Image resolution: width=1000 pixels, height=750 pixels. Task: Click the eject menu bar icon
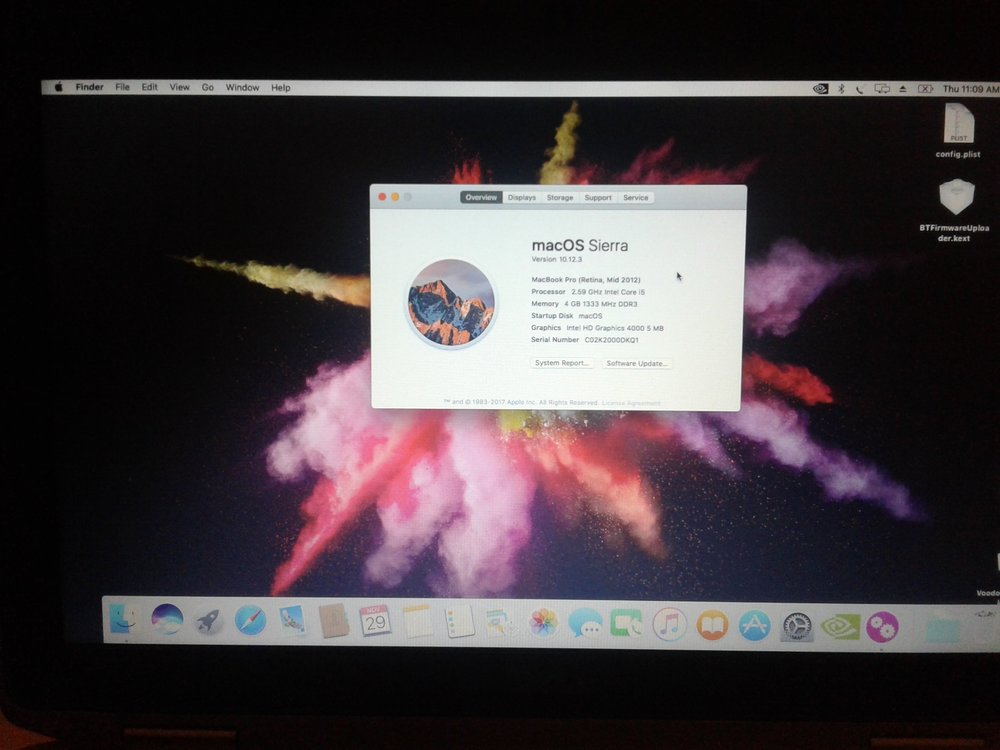pos(902,89)
